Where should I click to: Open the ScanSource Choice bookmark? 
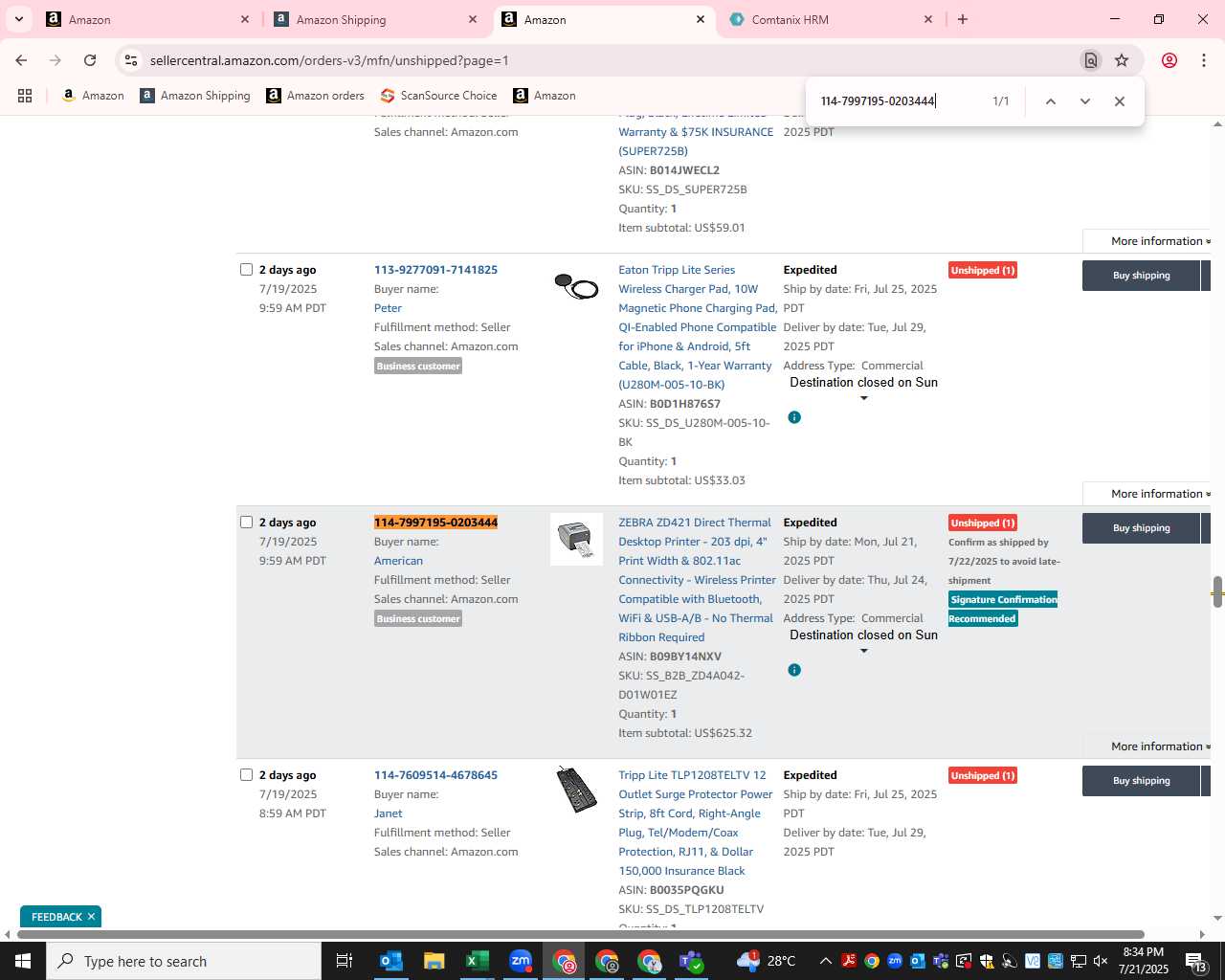click(x=438, y=96)
